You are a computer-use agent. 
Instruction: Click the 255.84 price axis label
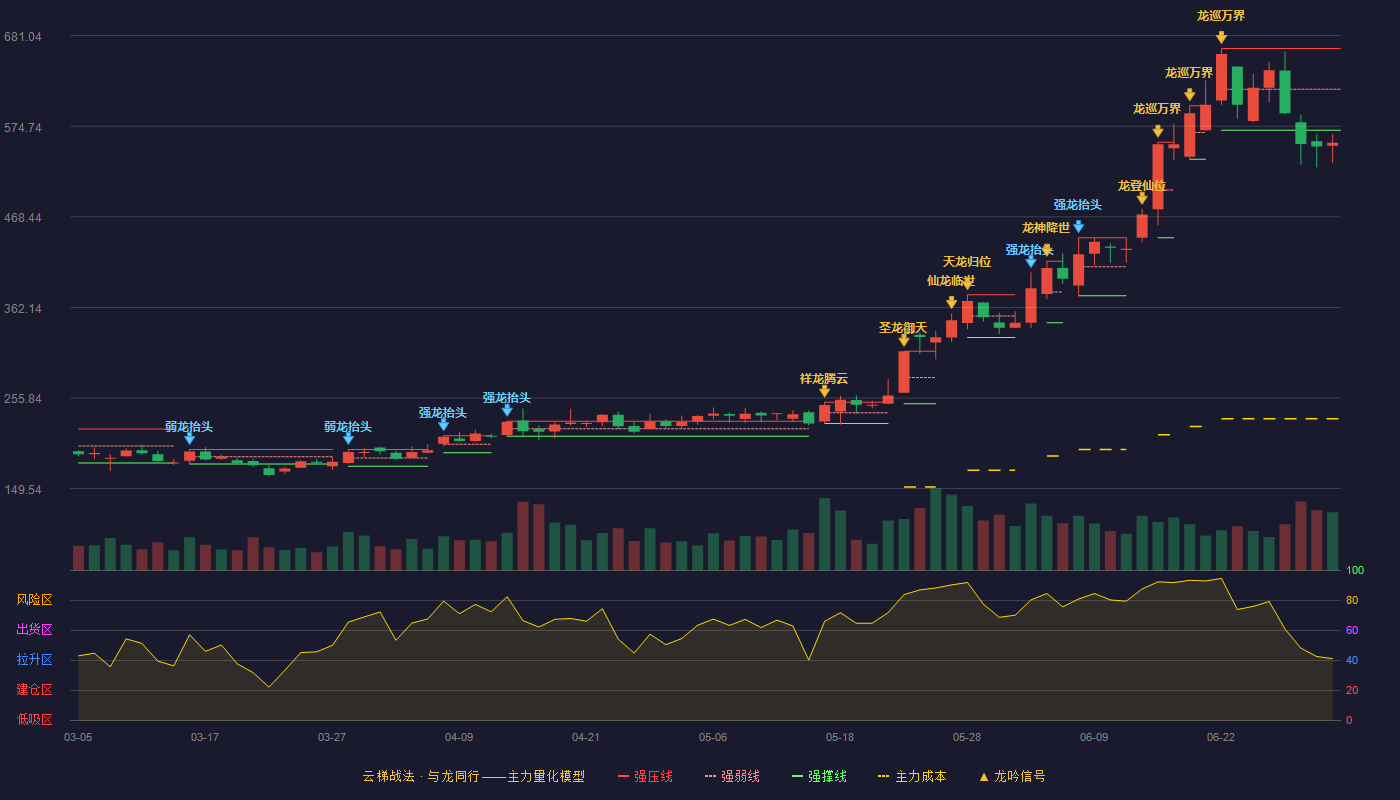click(23, 399)
